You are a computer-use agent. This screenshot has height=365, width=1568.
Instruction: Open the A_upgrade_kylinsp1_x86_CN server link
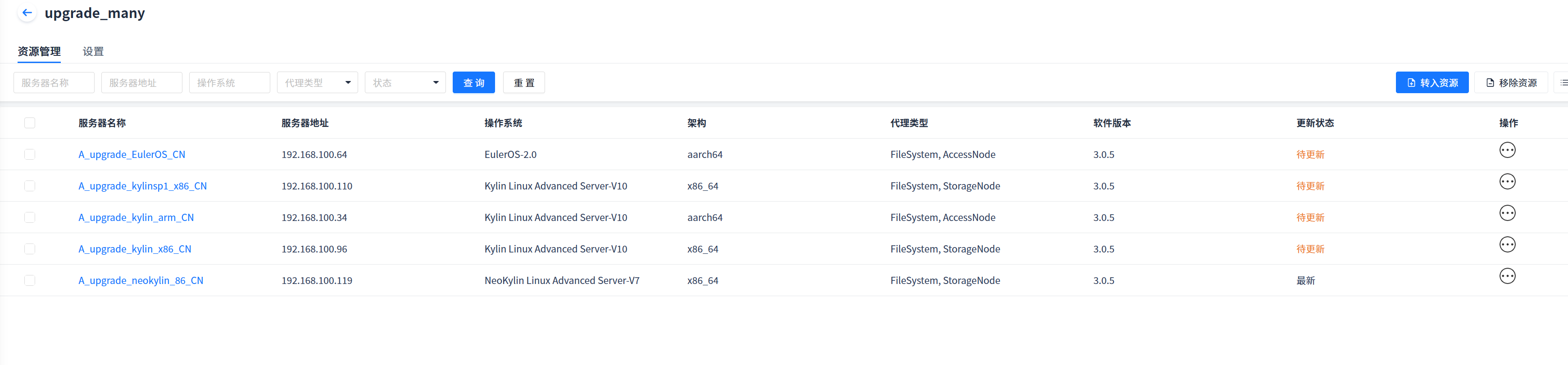(x=142, y=186)
